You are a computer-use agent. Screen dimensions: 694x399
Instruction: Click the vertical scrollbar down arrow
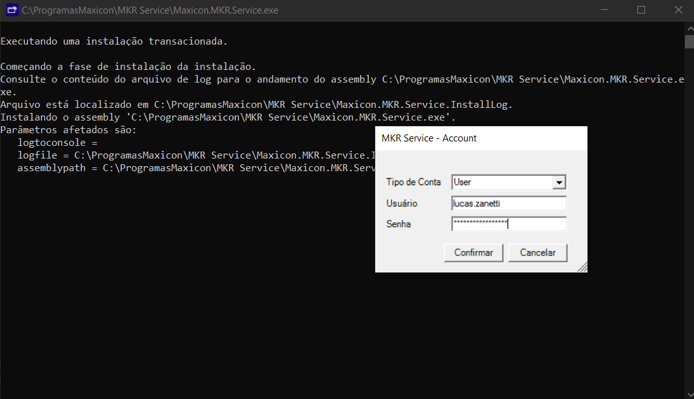690,394
